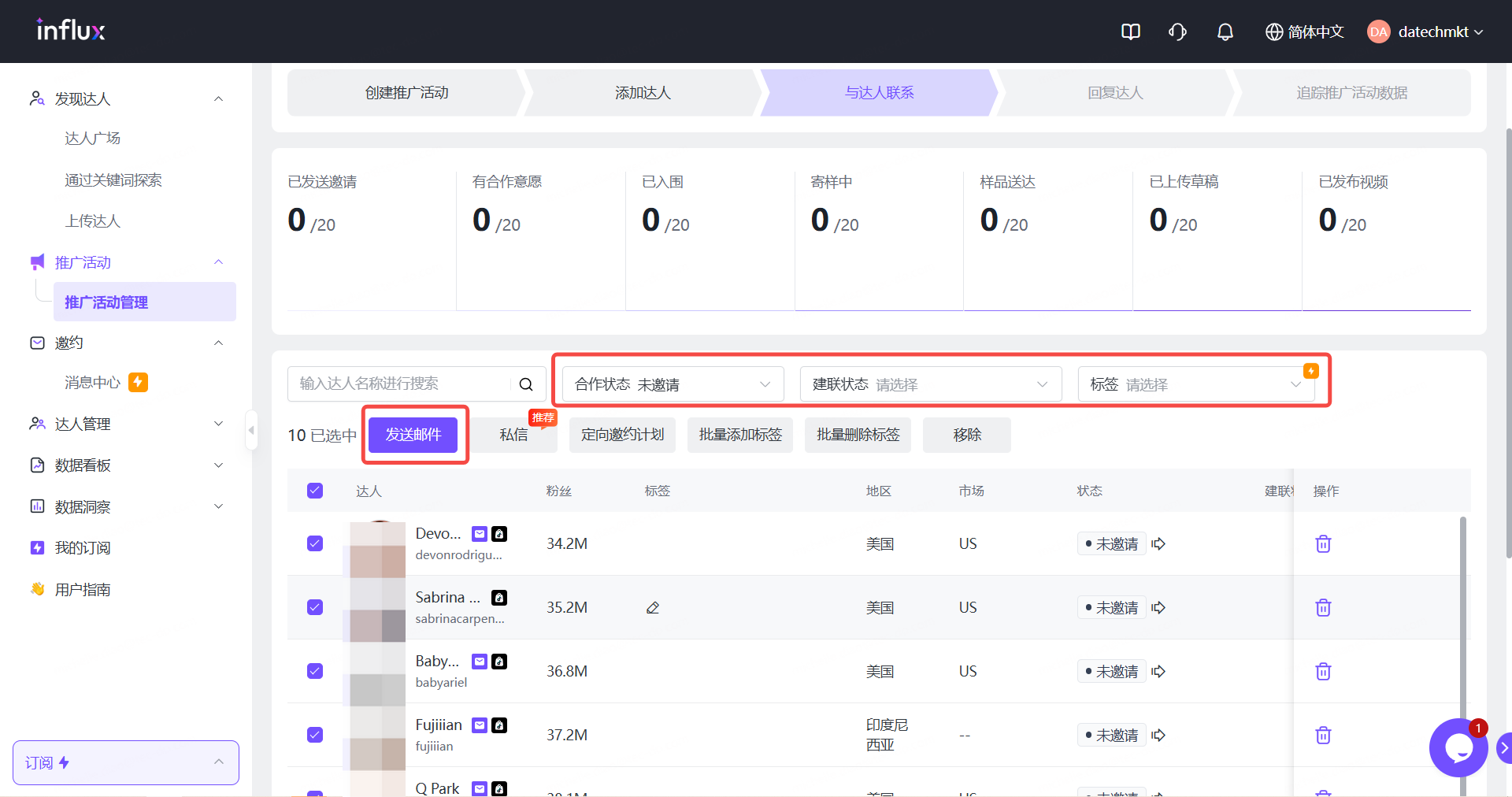Screen dimensions: 1512x797
Task: Expand the 达人管理 sidebar section
Action: click(x=126, y=424)
